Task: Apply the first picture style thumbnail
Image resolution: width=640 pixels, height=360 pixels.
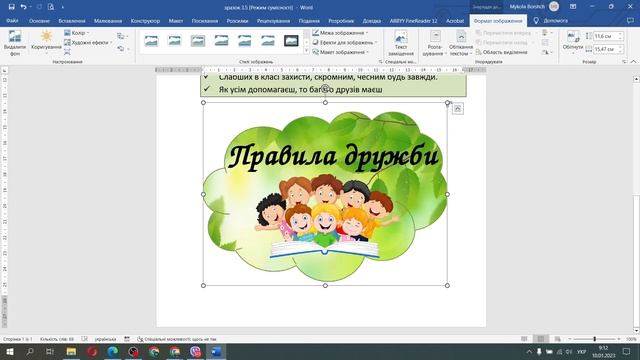Action: (x=151, y=41)
